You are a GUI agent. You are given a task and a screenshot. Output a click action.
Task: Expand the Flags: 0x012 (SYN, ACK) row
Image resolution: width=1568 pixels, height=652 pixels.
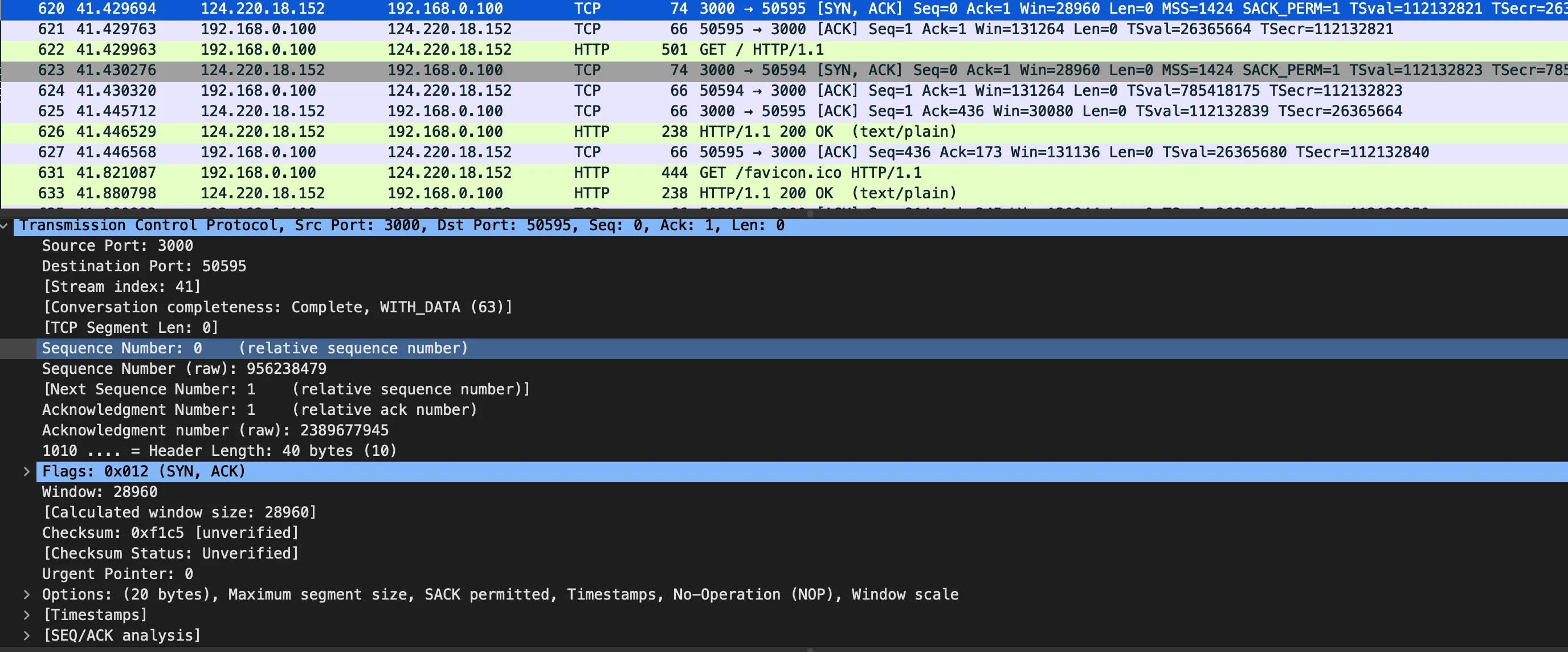pyautogui.click(x=26, y=472)
